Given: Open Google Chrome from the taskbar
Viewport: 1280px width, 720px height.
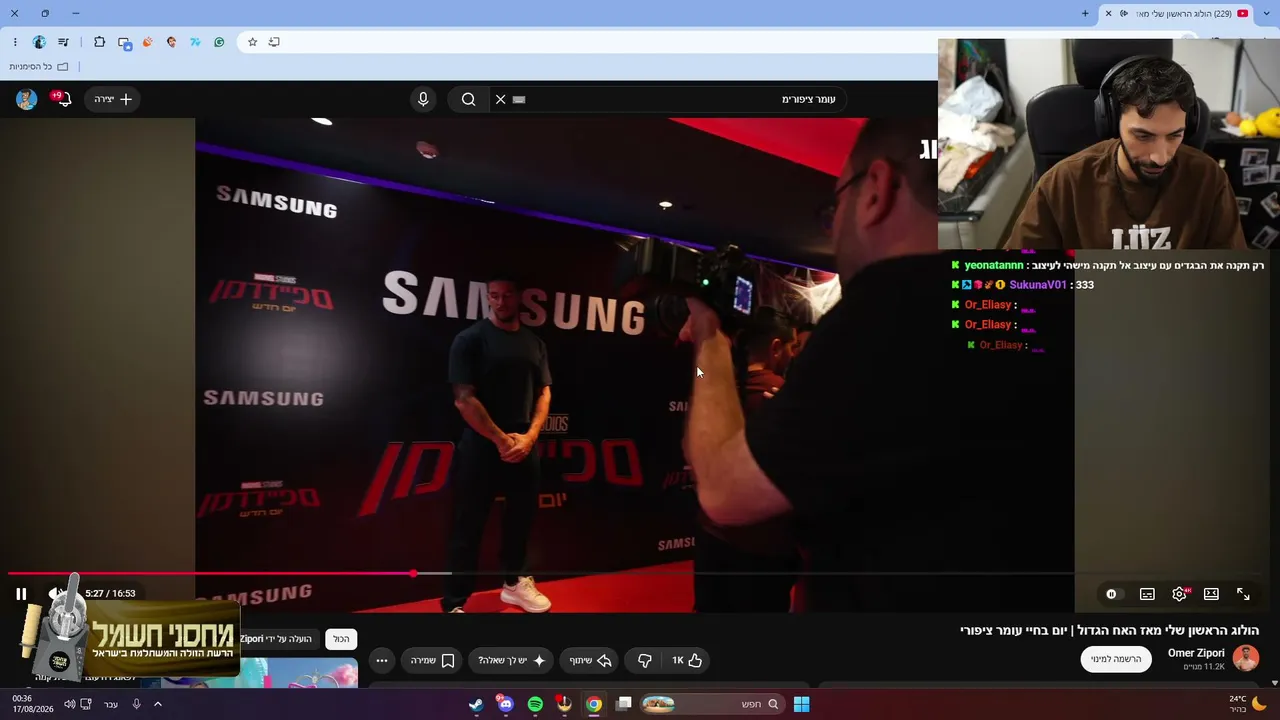Looking at the screenshot, I should click(594, 704).
